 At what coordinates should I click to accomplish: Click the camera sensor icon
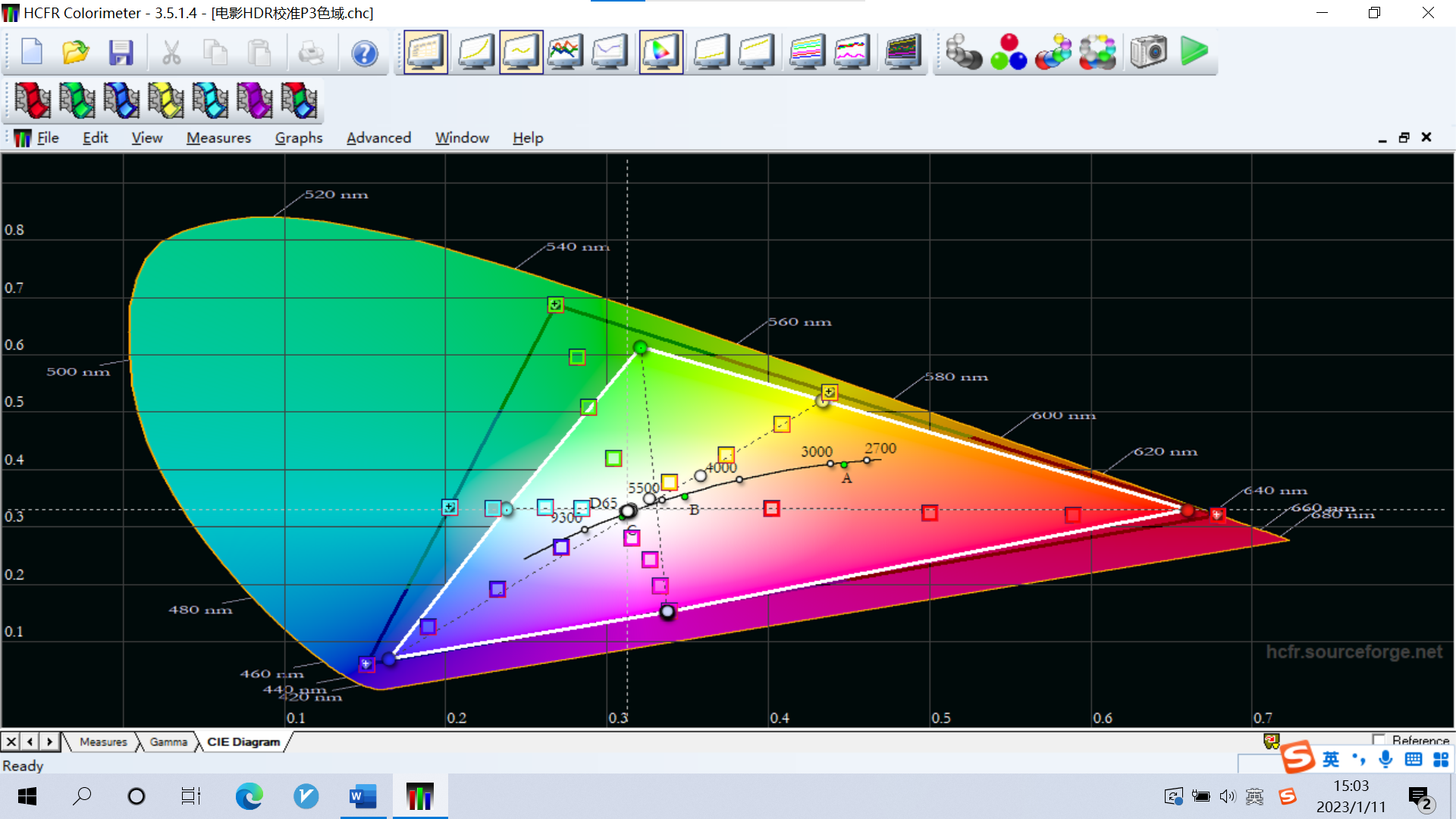pyautogui.click(x=1148, y=52)
